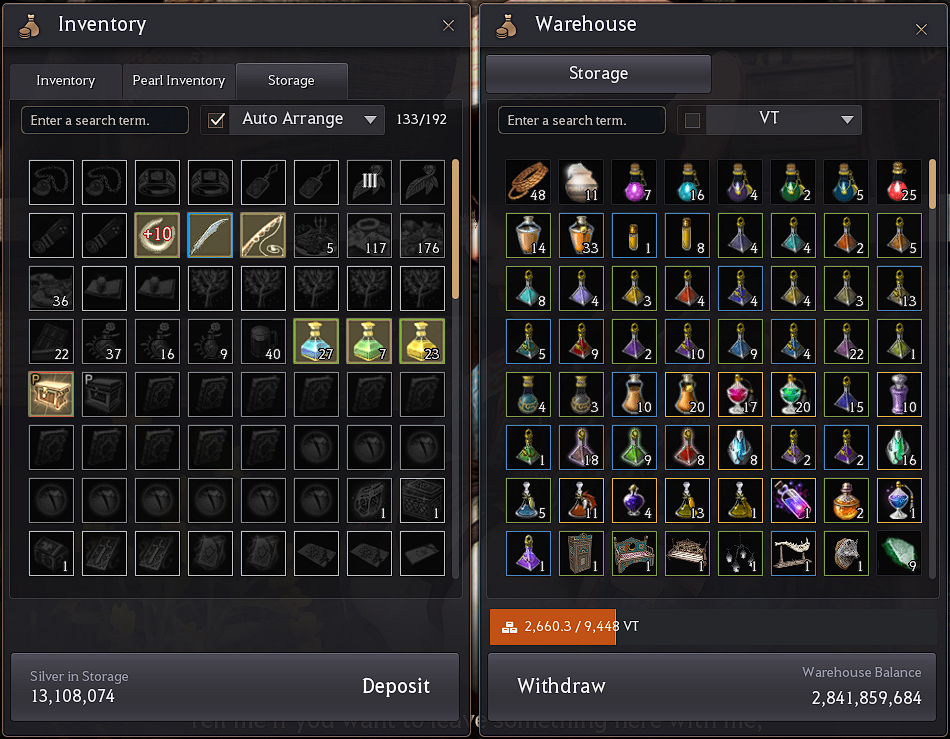The height and width of the screenshot is (739, 950).
Task: Open the VT sort dropdown
Action: (x=783, y=120)
